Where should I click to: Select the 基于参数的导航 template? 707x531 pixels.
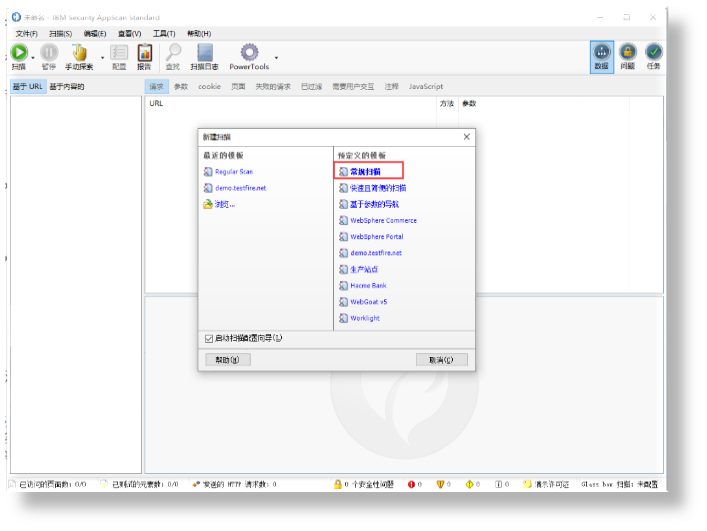pyautogui.click(x=374, y=204)
